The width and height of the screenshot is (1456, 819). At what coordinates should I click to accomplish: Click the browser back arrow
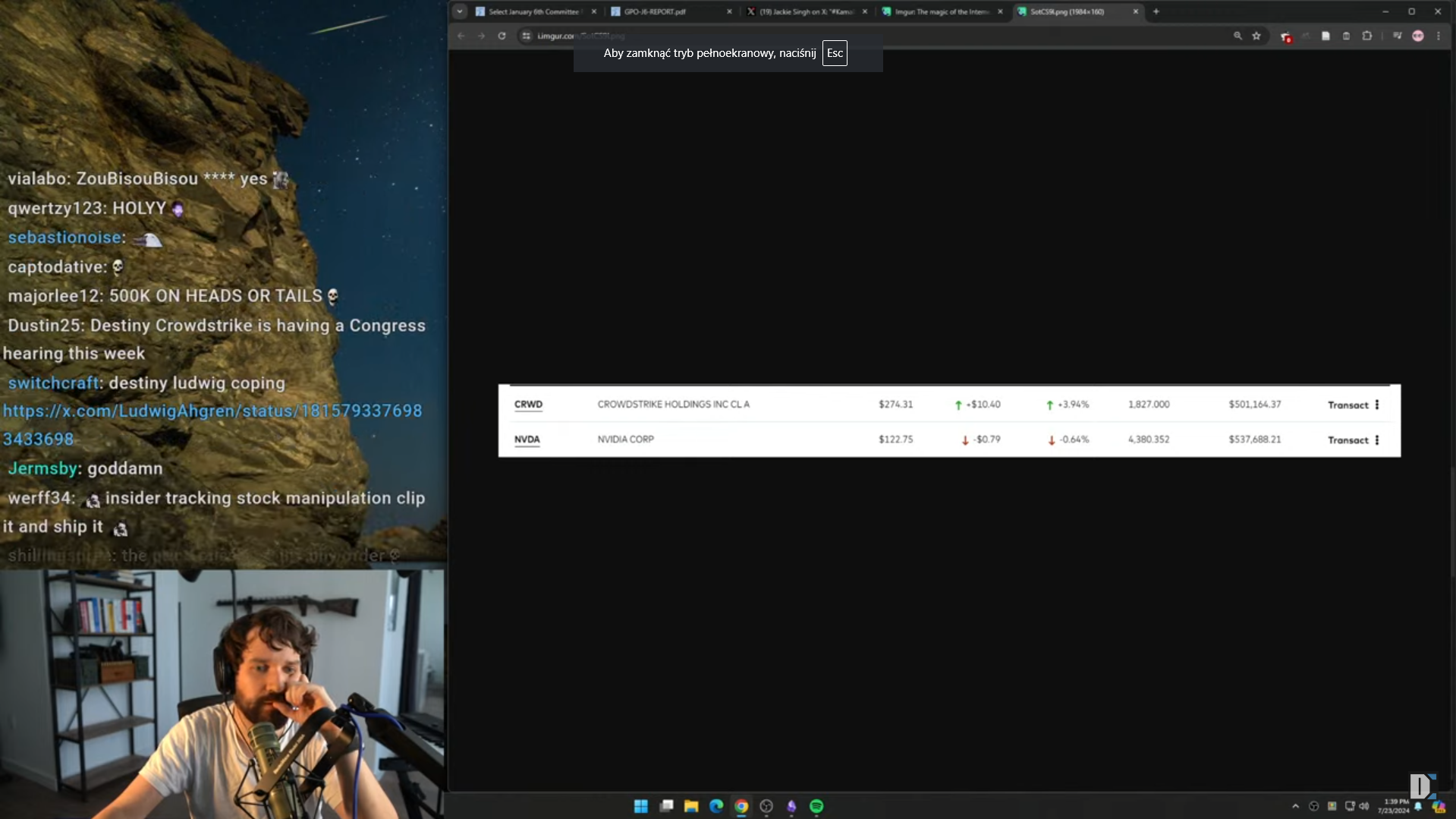pos(461,36)
